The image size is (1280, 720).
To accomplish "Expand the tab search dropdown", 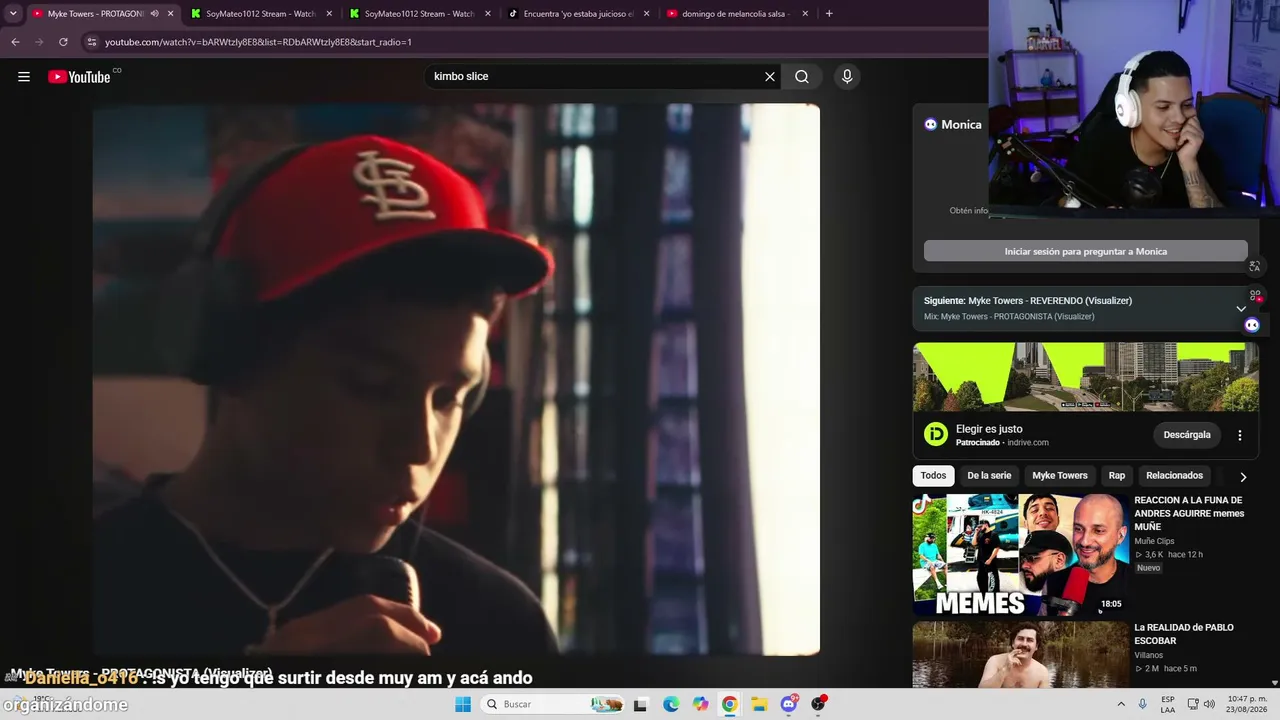I will [13, 14].
